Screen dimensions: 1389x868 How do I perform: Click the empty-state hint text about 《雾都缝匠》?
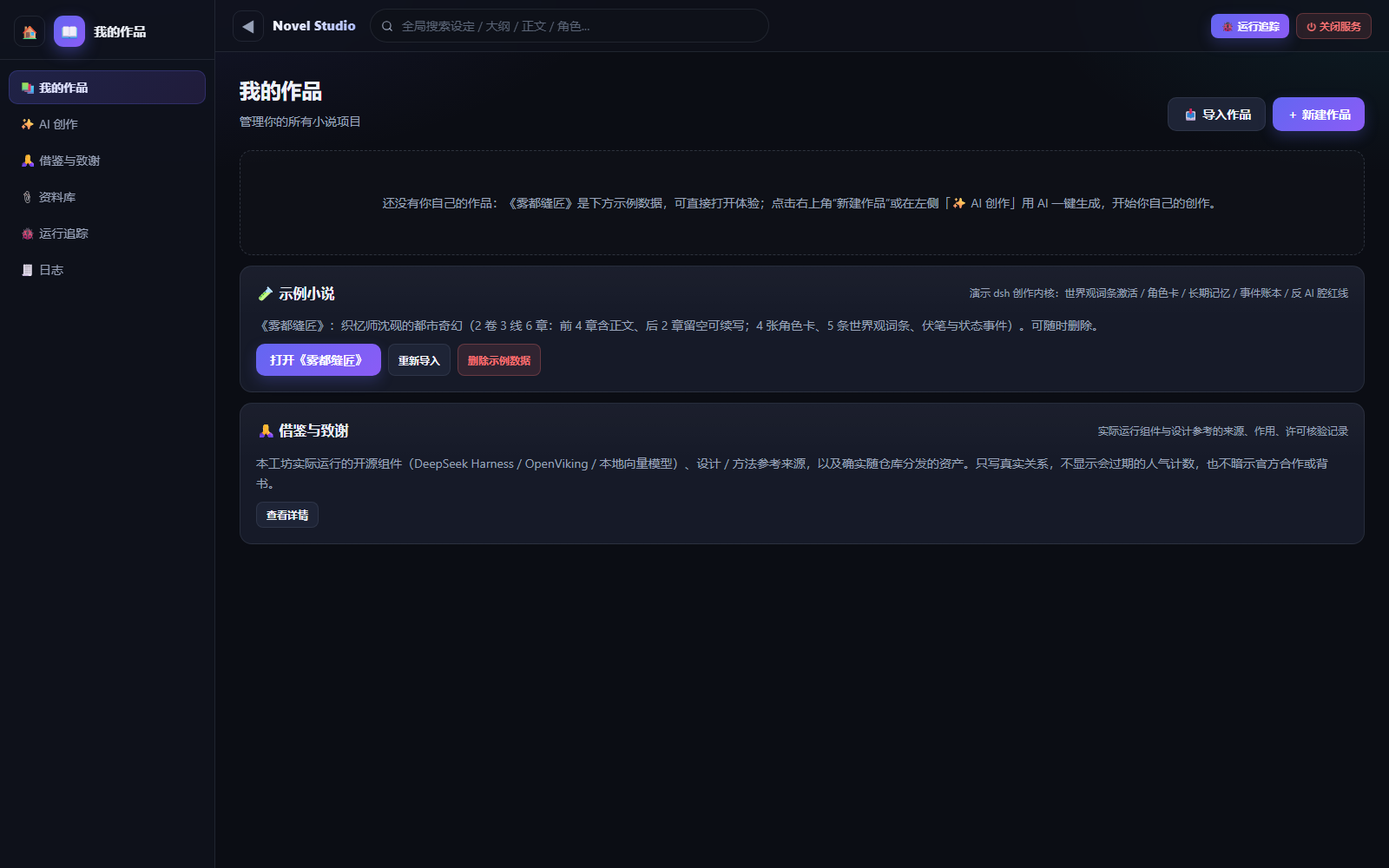point(801,203)
